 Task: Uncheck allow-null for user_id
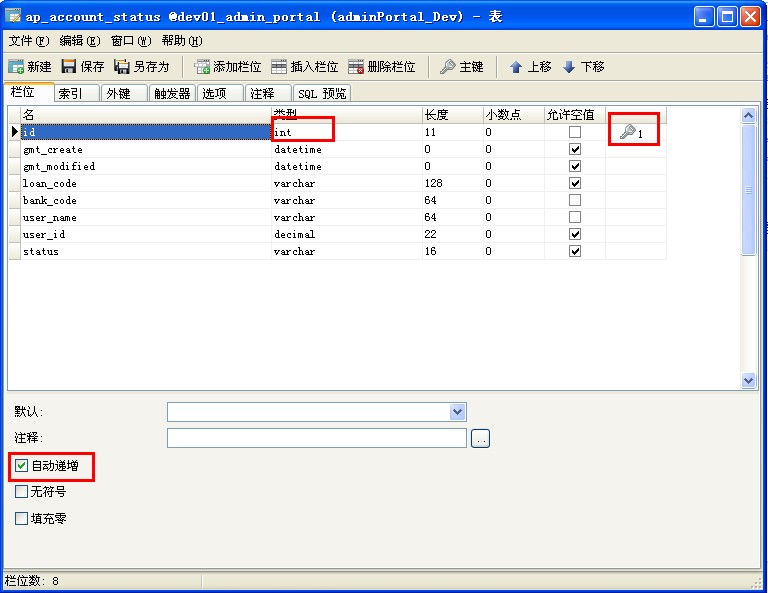[x=575, y=234]
